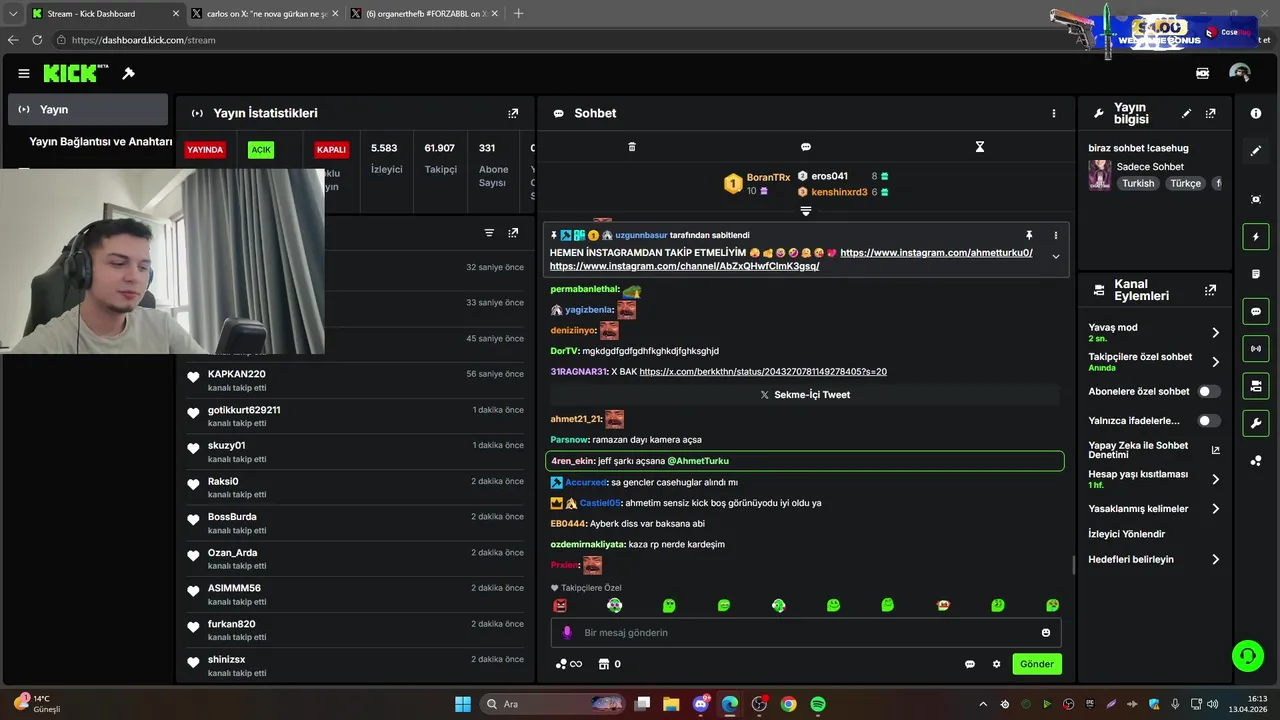Click the lightning bolt icon in right sidebar
The height and width of the screenshot is (720, 1280).
(x=1256, y=237)
